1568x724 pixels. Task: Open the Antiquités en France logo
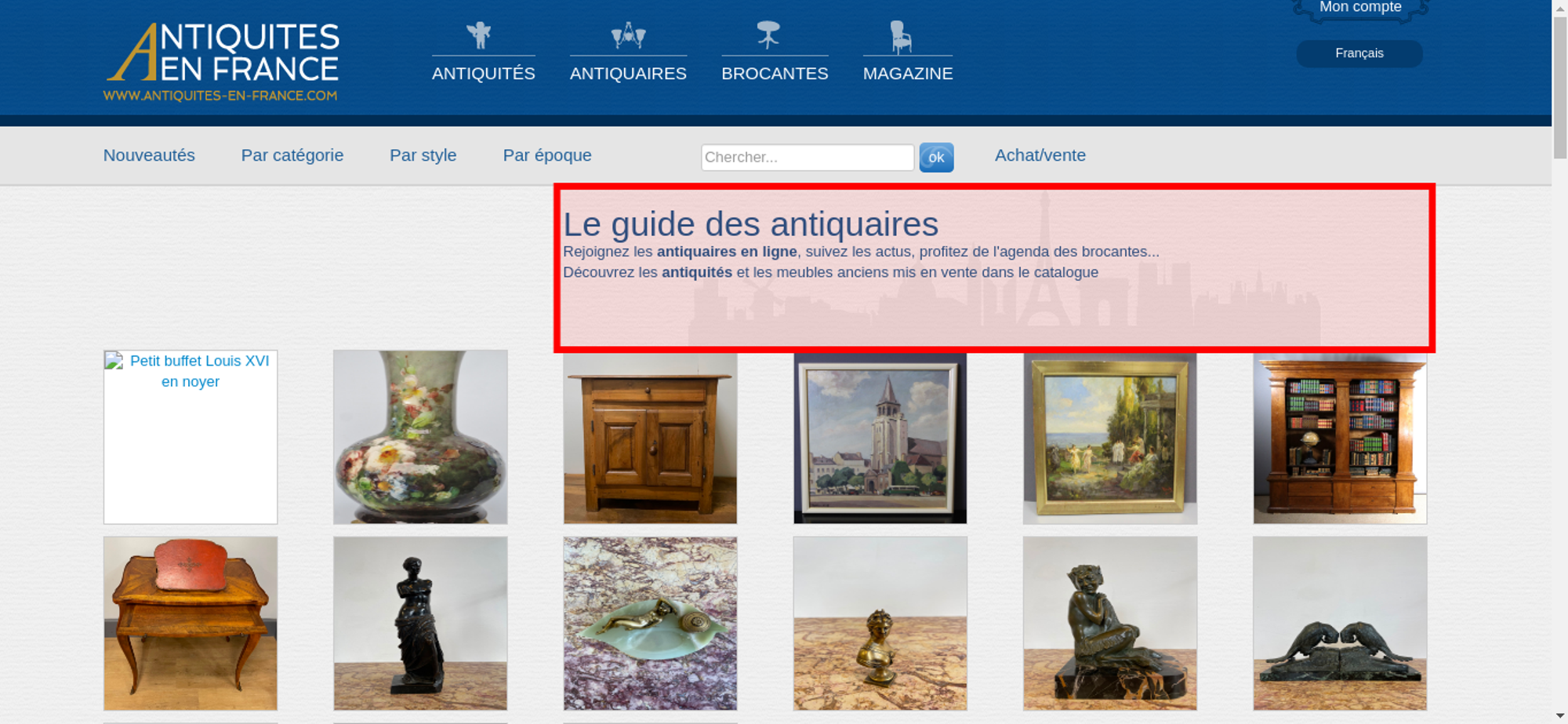pyautogui.click(x=222, y=61)
